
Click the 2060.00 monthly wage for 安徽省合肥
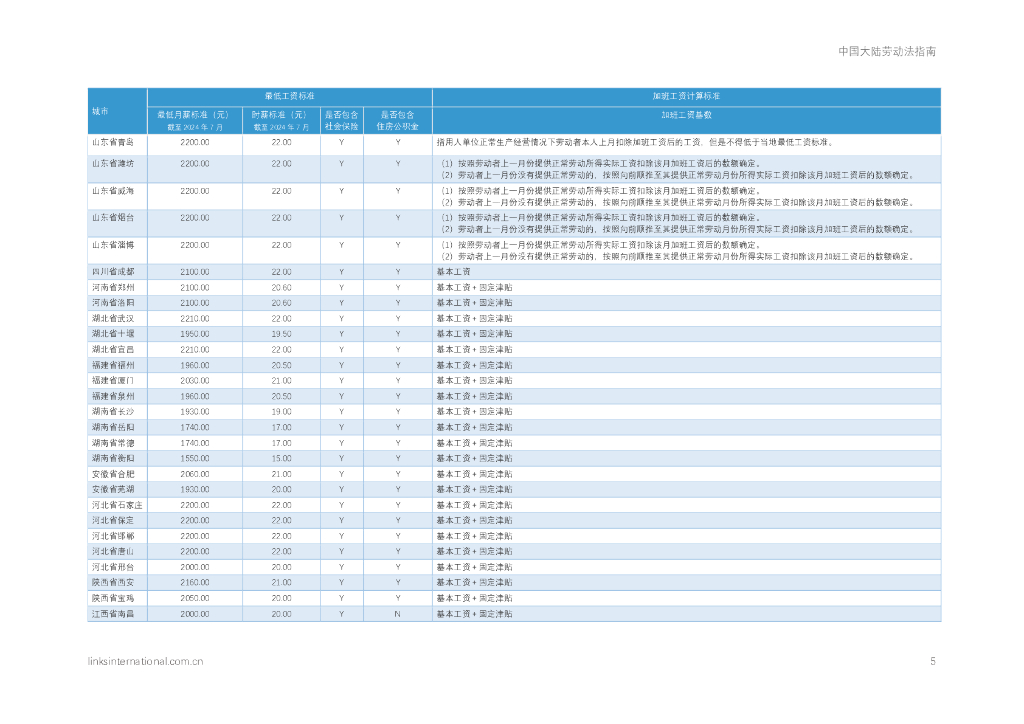(195, 474)
